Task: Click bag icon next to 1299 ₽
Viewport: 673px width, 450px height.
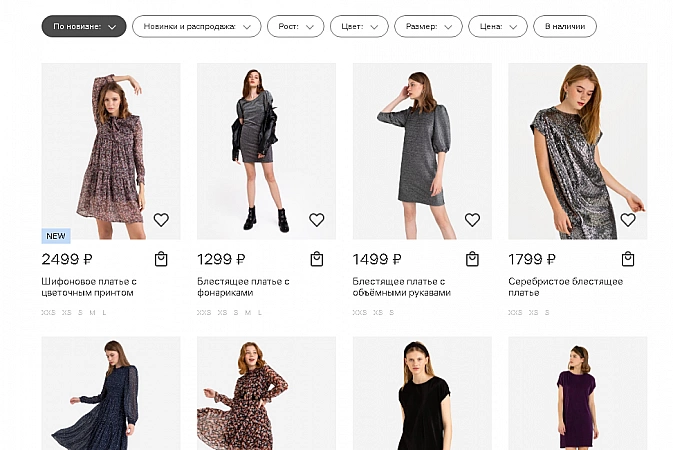Action: (317, 259)
